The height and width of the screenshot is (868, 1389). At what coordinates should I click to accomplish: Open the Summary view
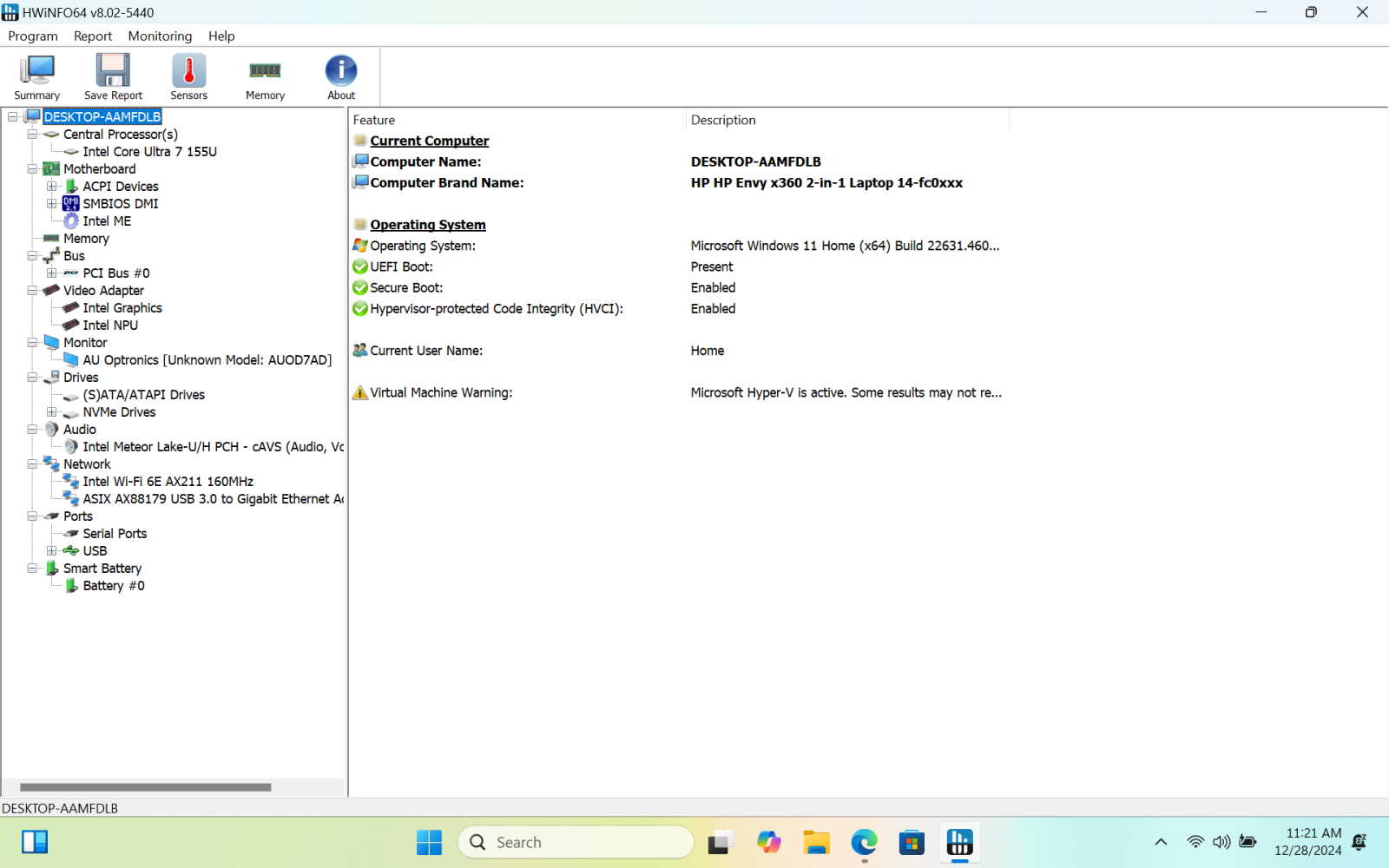click(36, 76)
